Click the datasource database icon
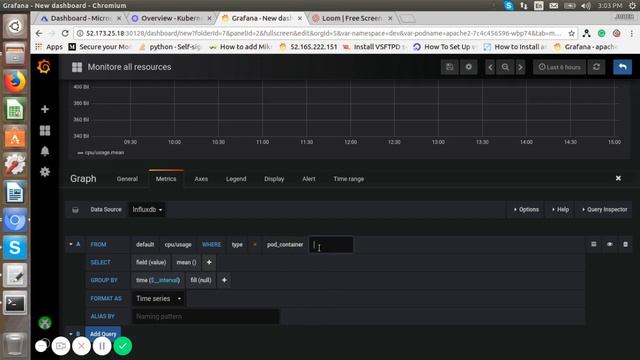This screenshot has width=640, height=360. tap(75, 210)
